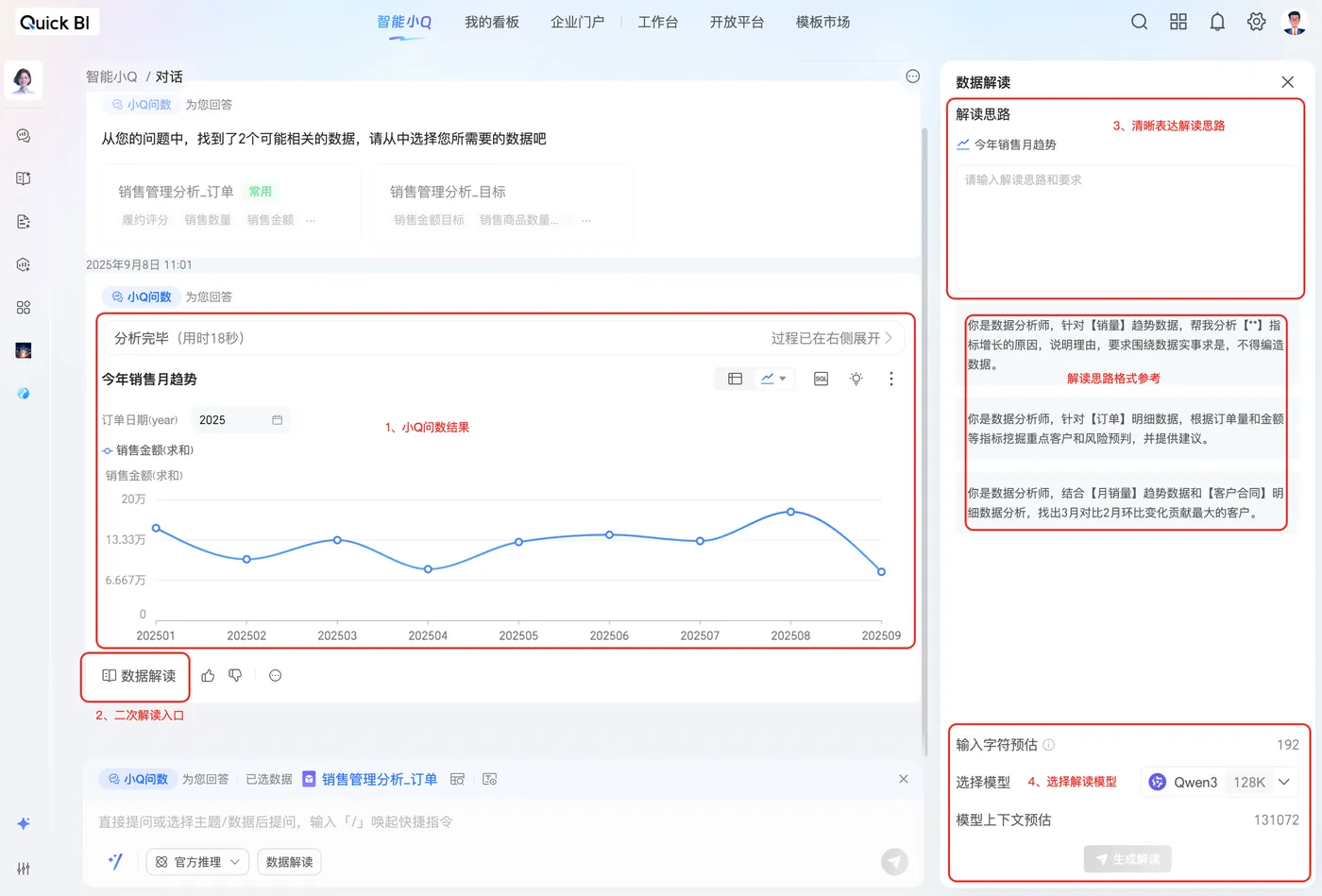
Task: Open the three-dot more menu on the chart
Action: [x=890, y=379]
